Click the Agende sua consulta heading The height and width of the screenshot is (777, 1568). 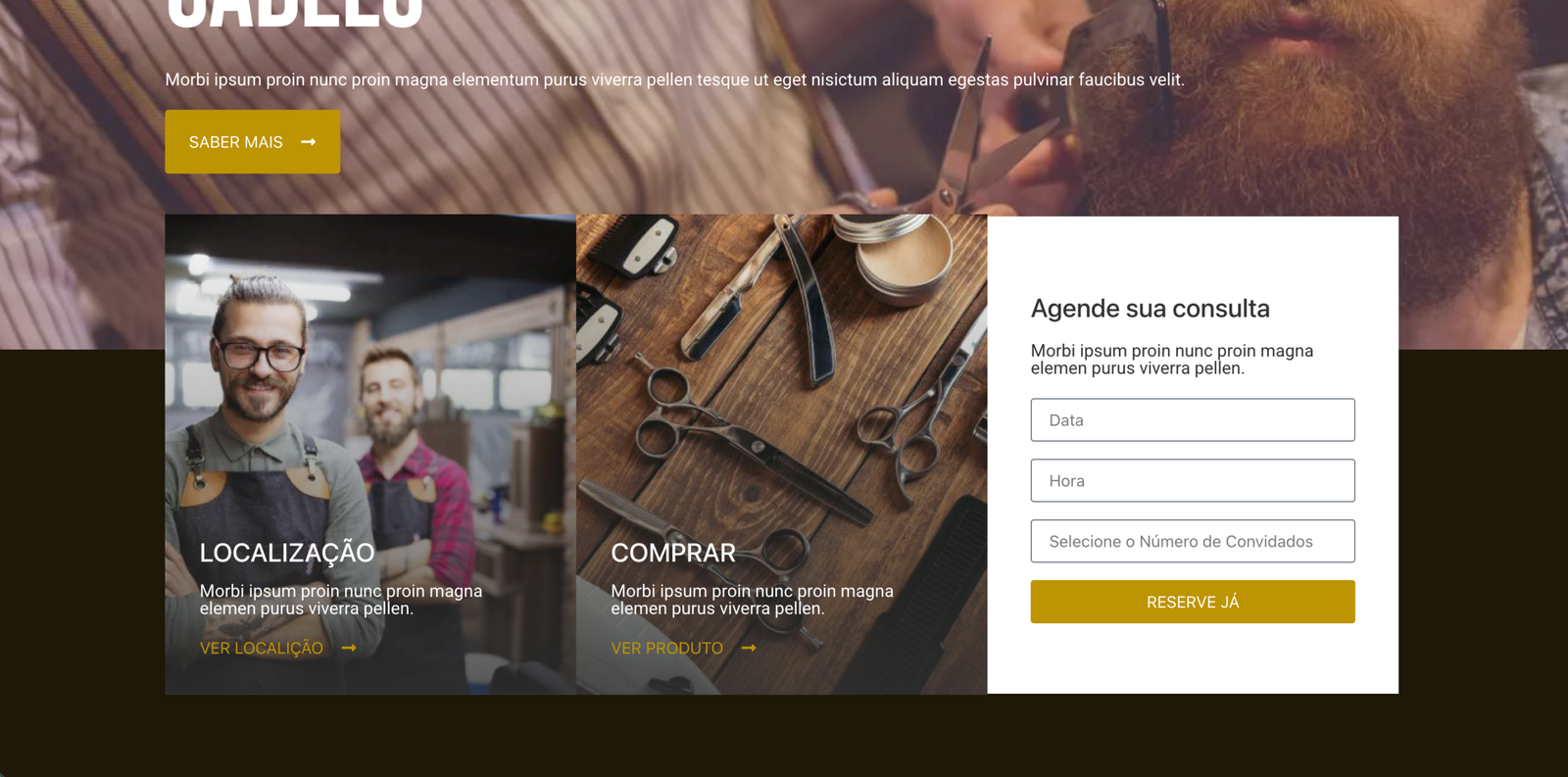tap(1151, 309)
